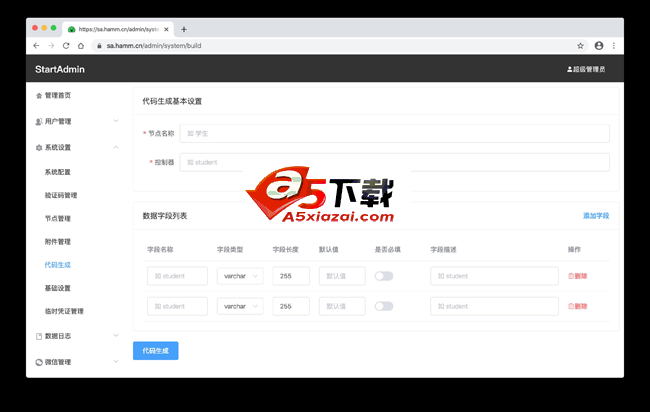Open 基础设置 in the sidebar
The height and width of the screenshot is (412, 650).
click(x=58, y=288)
